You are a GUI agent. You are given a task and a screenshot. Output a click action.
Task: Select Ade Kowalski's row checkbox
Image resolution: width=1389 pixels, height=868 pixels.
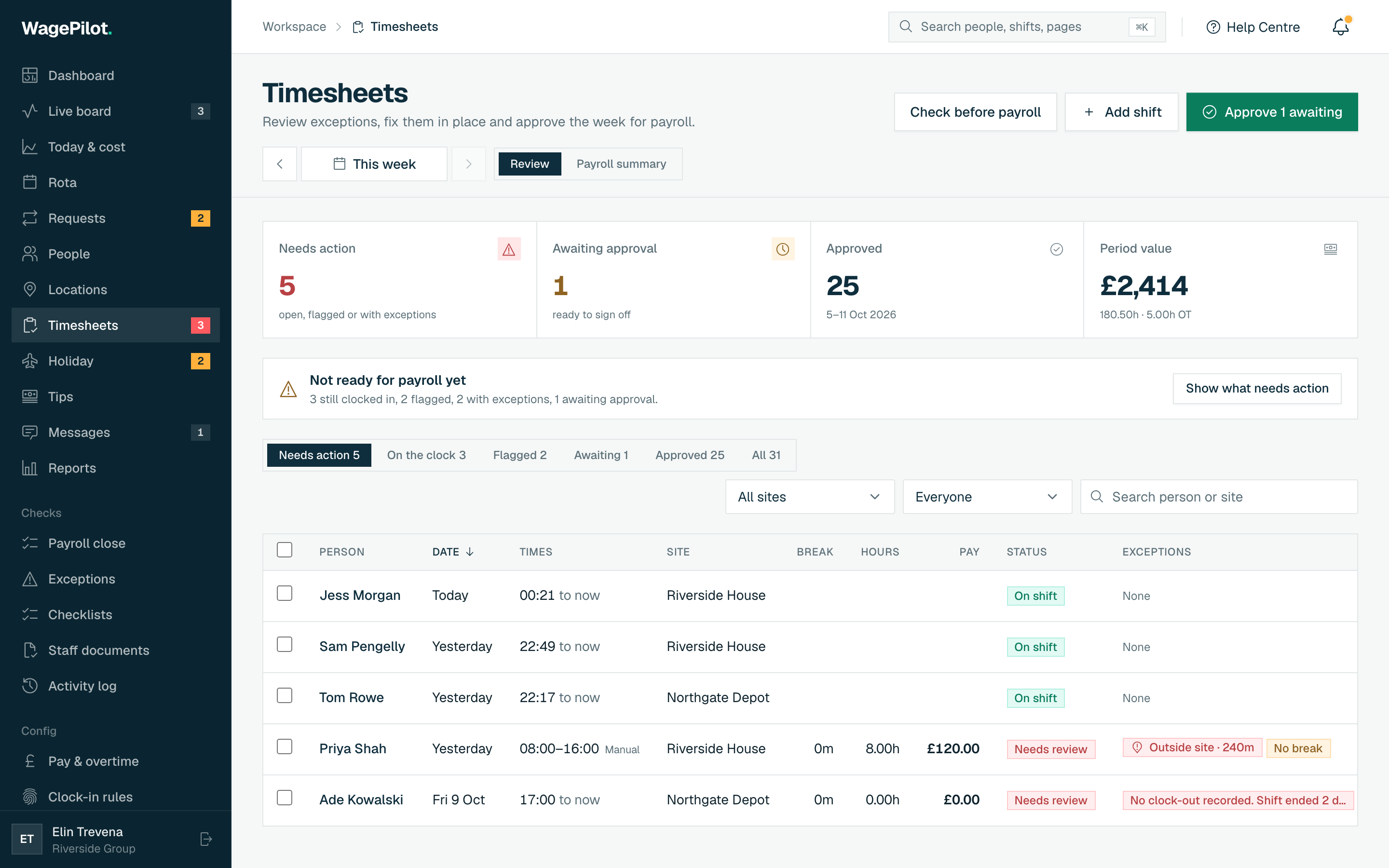(x=285, y=798)
